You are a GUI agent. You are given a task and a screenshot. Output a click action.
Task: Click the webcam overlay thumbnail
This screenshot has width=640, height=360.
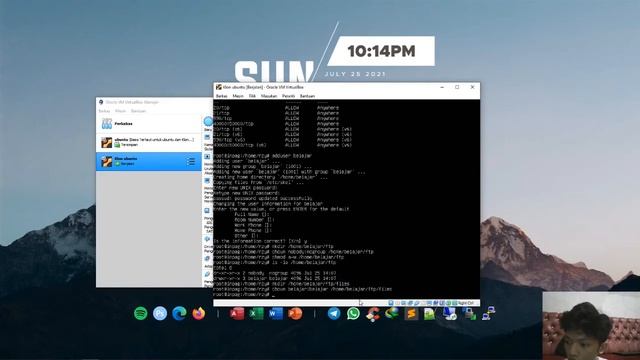(591, 325)
